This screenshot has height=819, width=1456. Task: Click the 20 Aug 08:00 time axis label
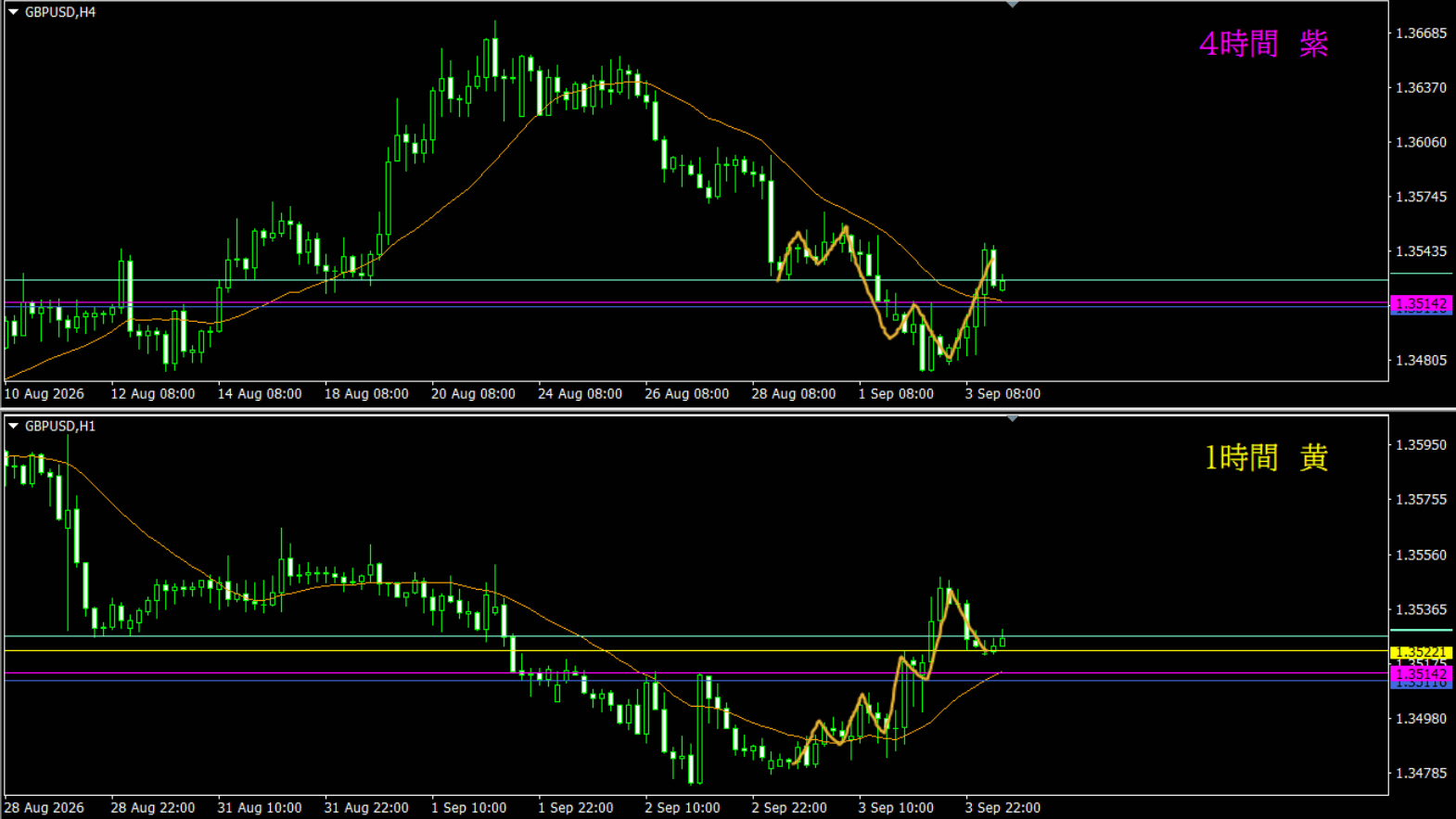pyautogui.click(x=473, y=393)
